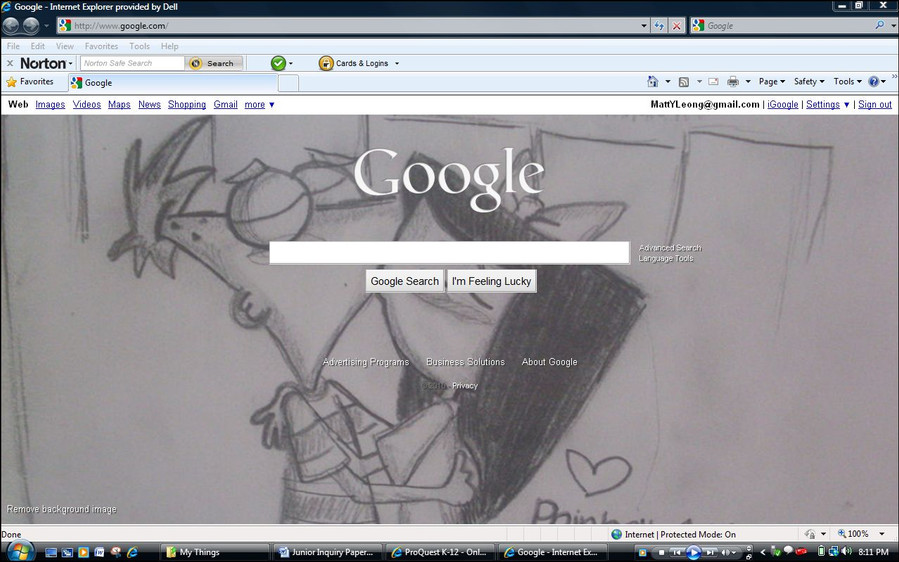The height and width of the screenshot is (562, 899).
Task: Click the Stop button on media player toolbar
Action: [660, 553]
